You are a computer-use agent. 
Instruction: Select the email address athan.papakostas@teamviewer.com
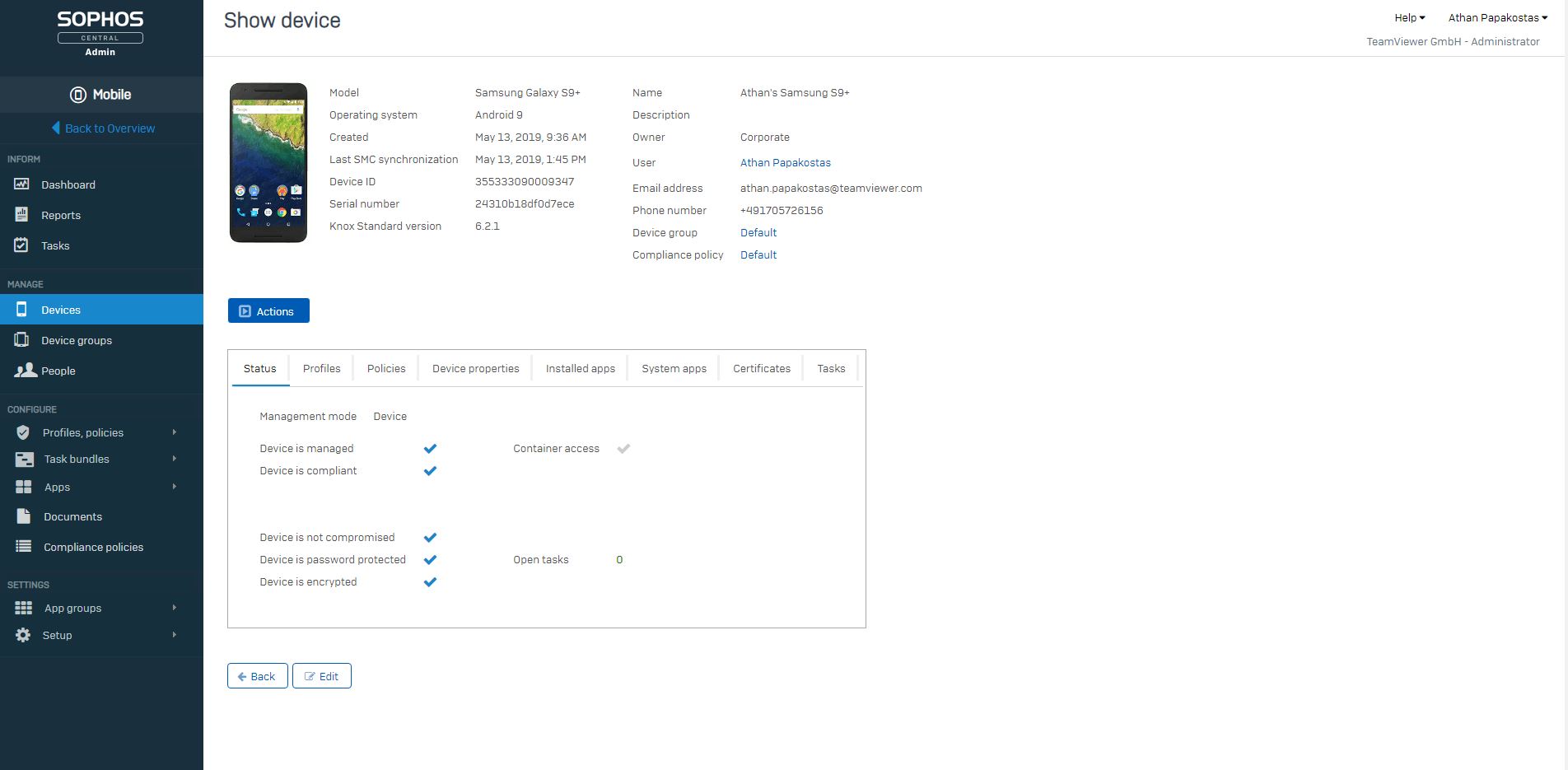click(831, 189)
